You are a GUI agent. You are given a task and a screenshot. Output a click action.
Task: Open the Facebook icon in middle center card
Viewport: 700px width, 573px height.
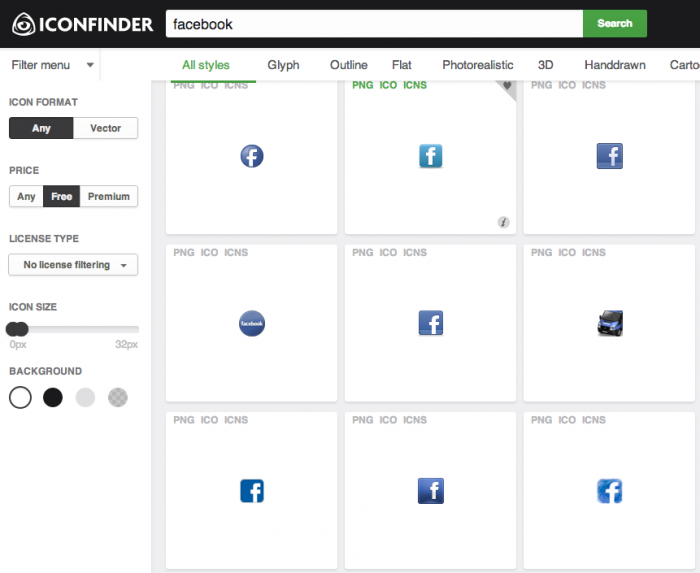coord(430,323)
